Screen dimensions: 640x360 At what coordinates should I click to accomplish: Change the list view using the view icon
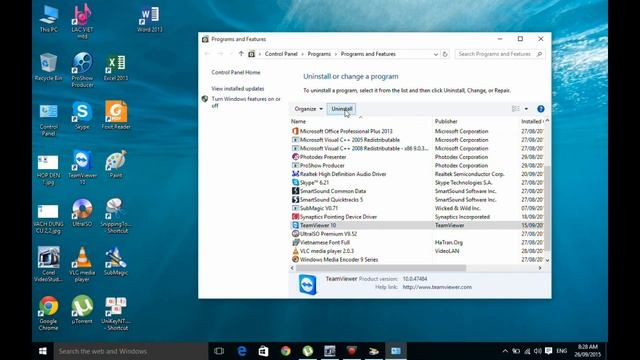coord(516,109)
